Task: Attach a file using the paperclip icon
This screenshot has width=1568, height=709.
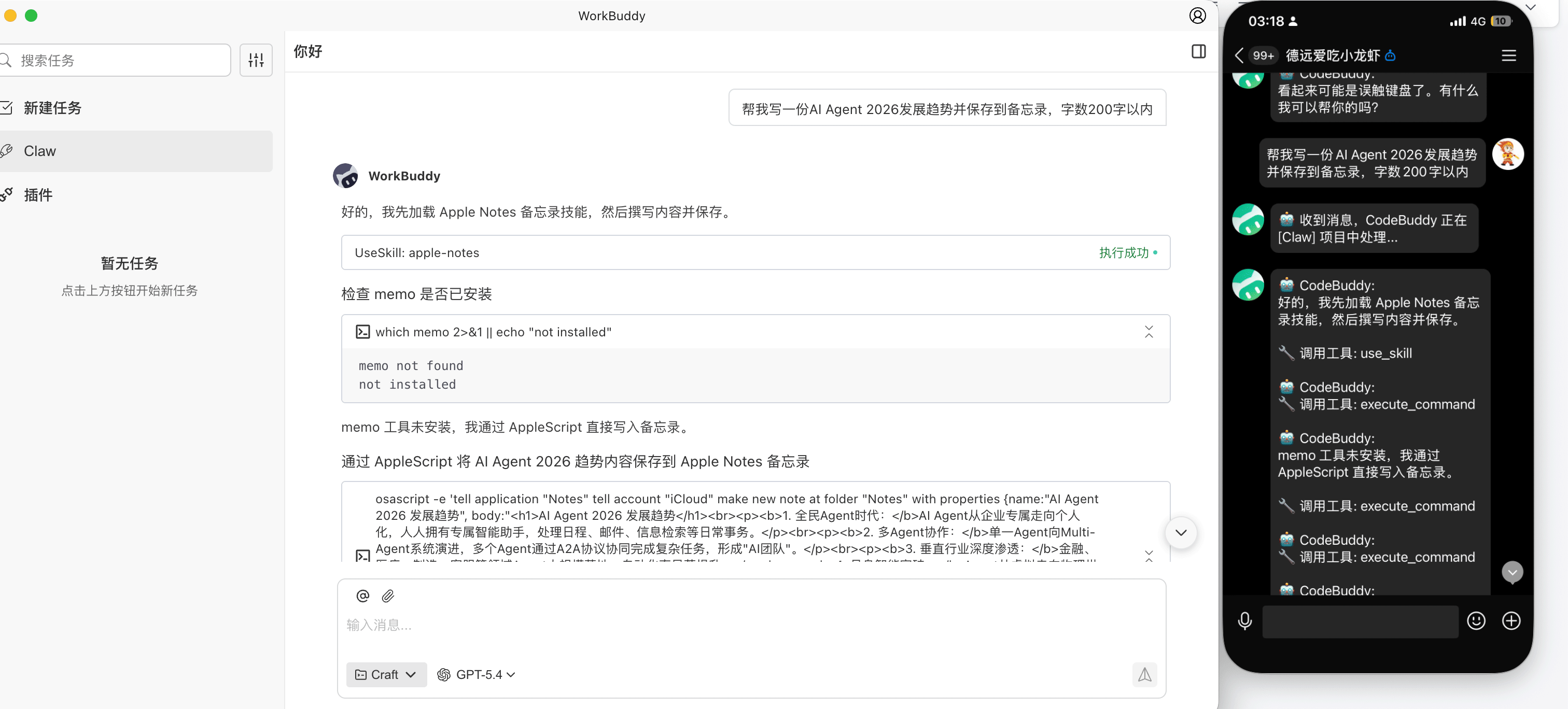Action: (388, 596)
